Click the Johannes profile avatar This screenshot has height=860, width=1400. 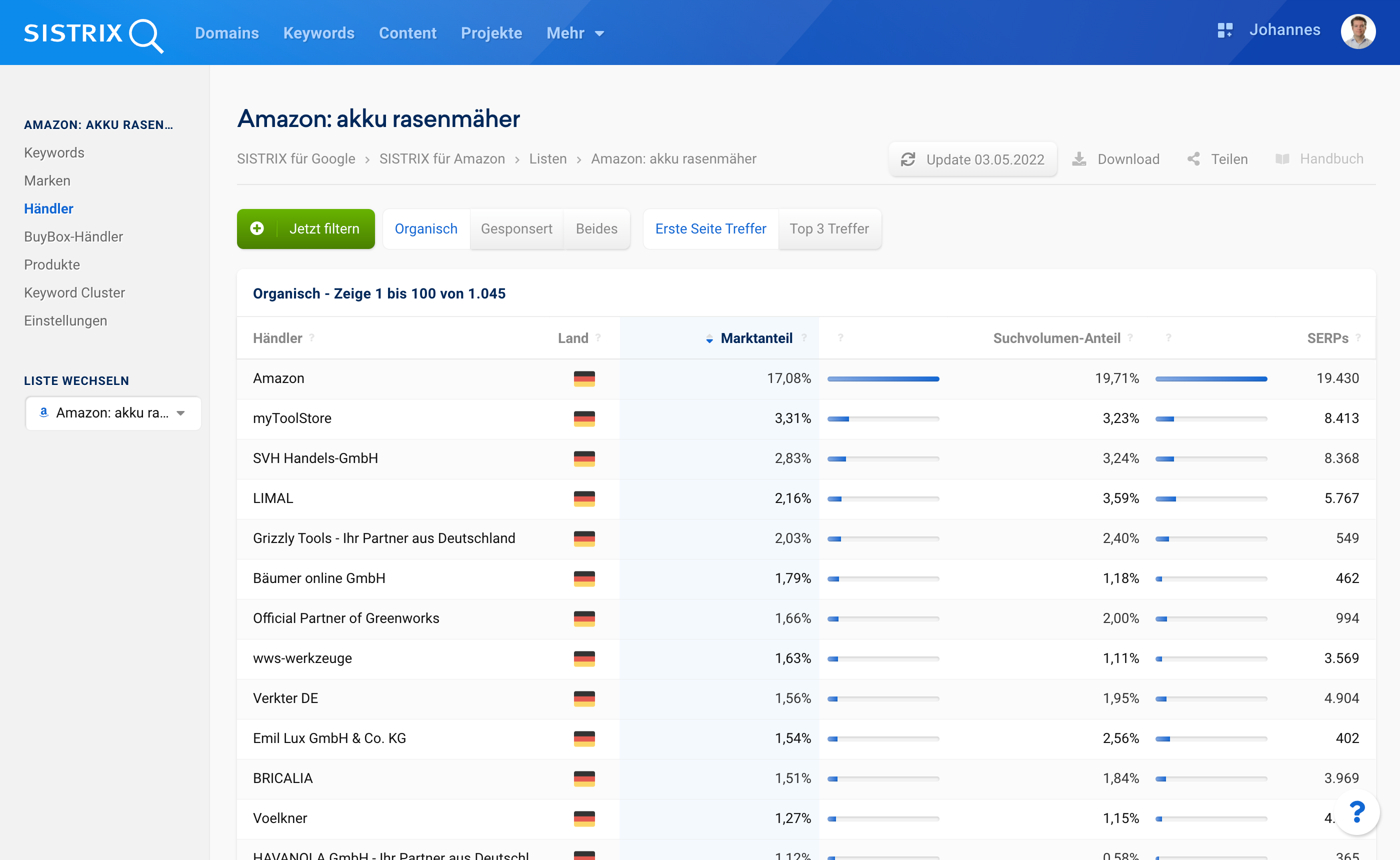click(1357, 31)
